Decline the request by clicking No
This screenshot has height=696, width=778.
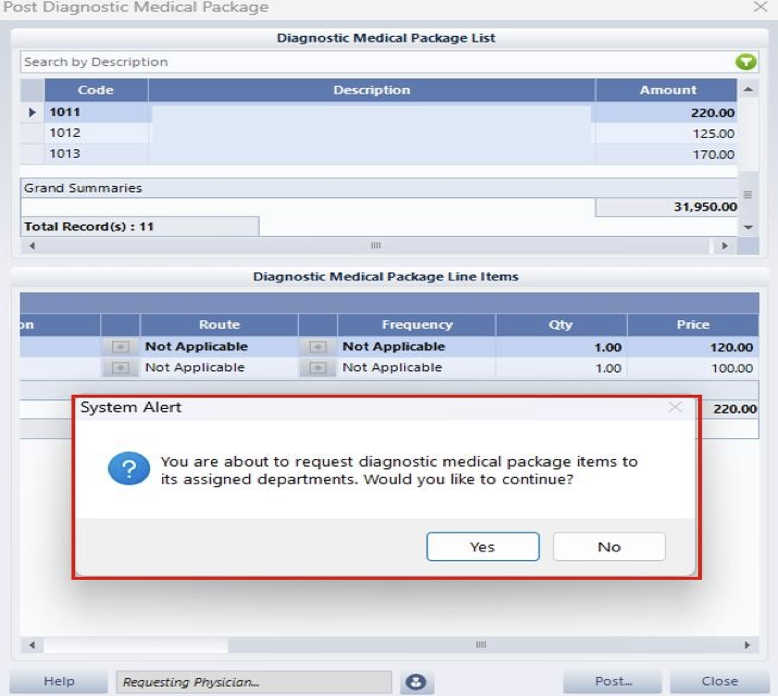point(609,547)
